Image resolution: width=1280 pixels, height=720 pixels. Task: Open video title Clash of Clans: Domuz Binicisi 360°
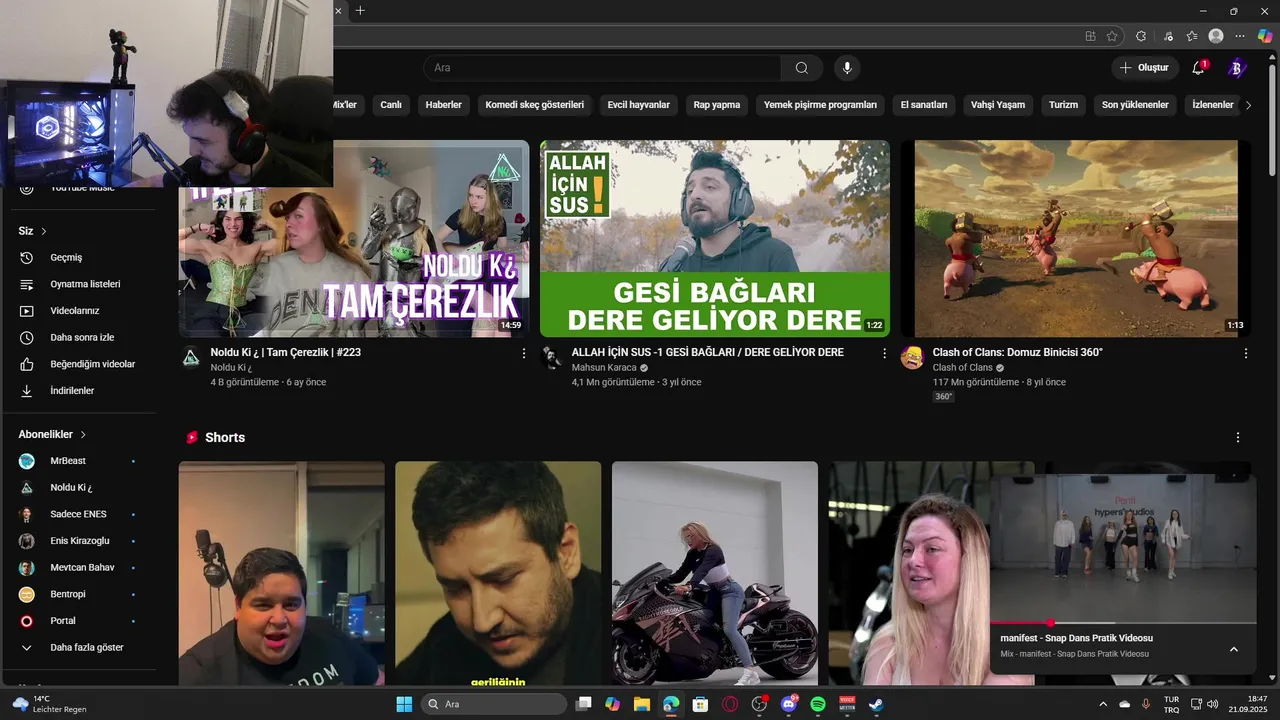(1017, 352)
